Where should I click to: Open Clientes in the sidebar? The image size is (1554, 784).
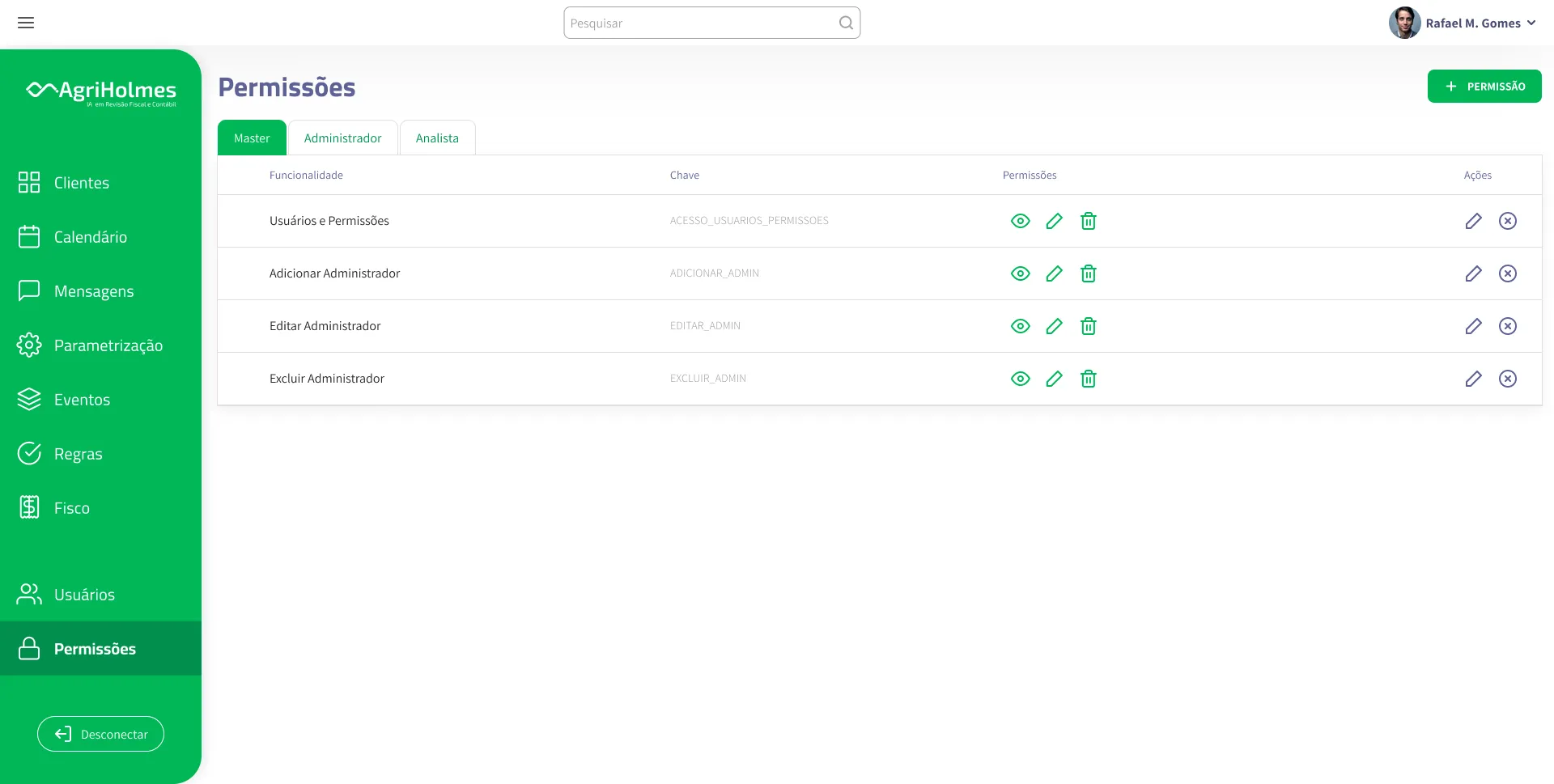coord(100,183)
